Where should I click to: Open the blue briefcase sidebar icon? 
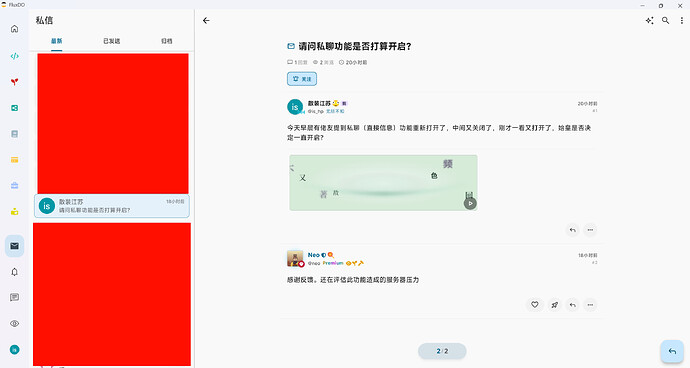pos(15,186)
